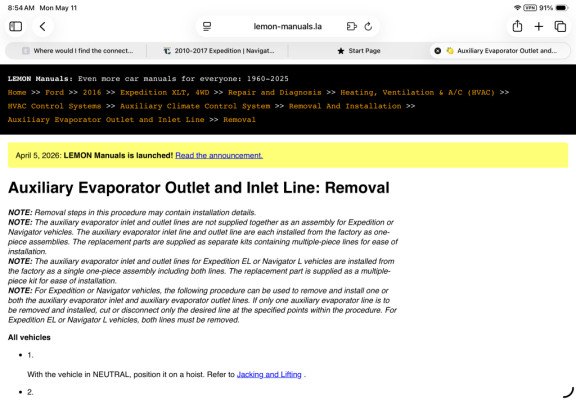Open the 'Where would I find the connect' tab

click(78, 51)
